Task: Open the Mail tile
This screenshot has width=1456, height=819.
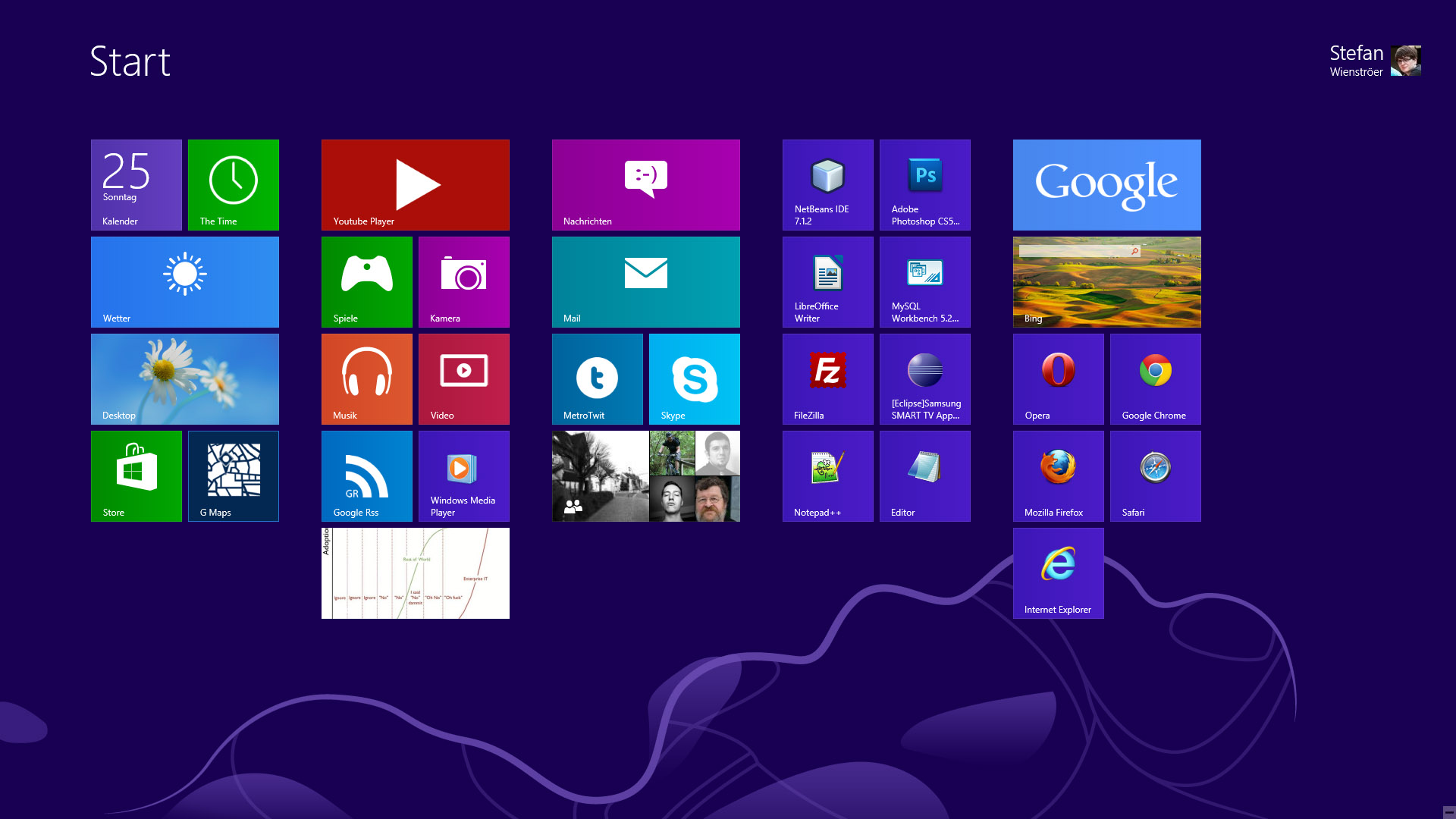Action: 646,282
